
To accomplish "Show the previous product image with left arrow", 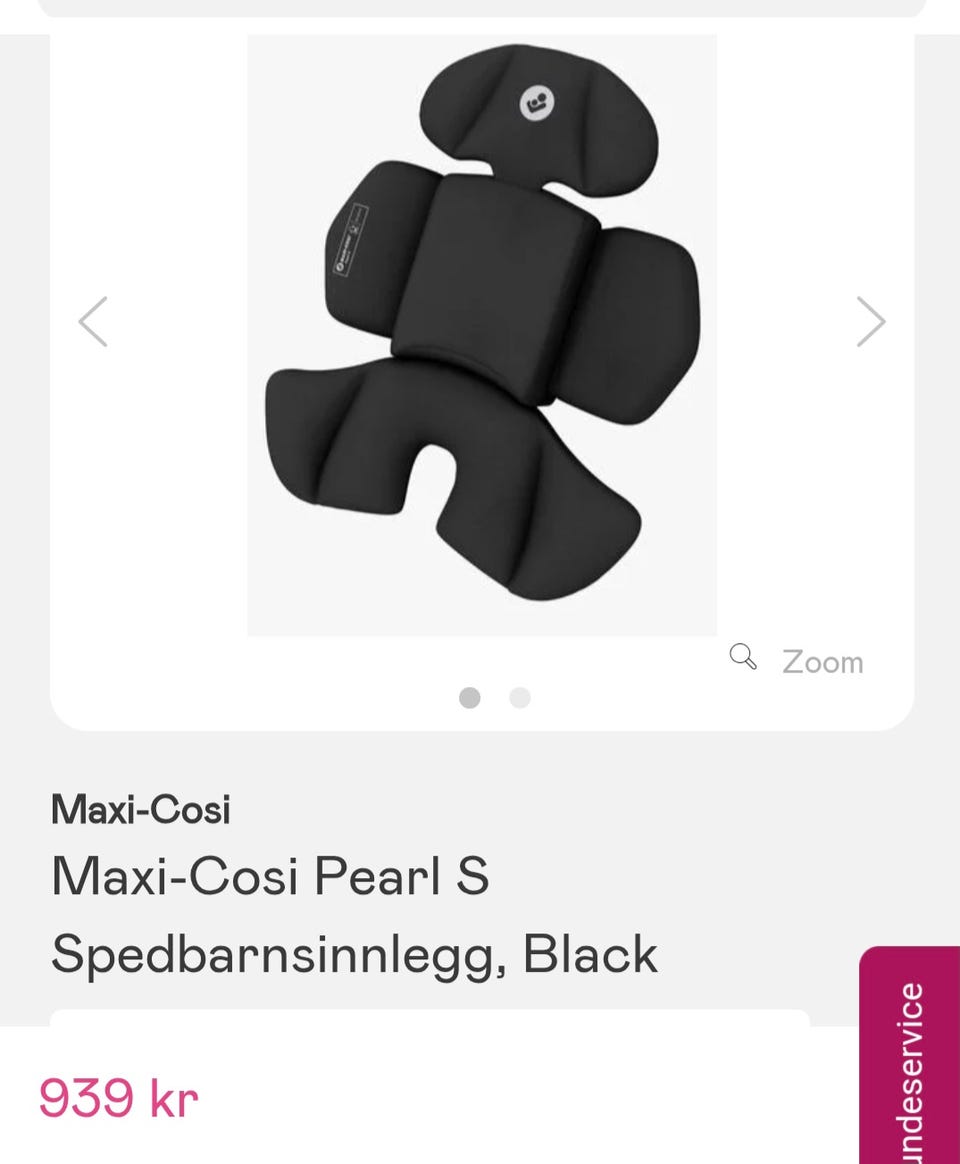I will [x=93, y=321].
